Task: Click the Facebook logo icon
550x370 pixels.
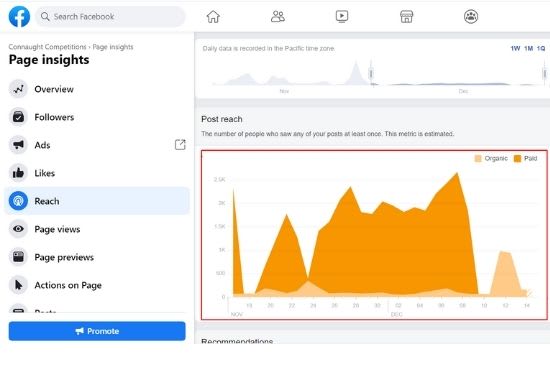Action: 19,16
